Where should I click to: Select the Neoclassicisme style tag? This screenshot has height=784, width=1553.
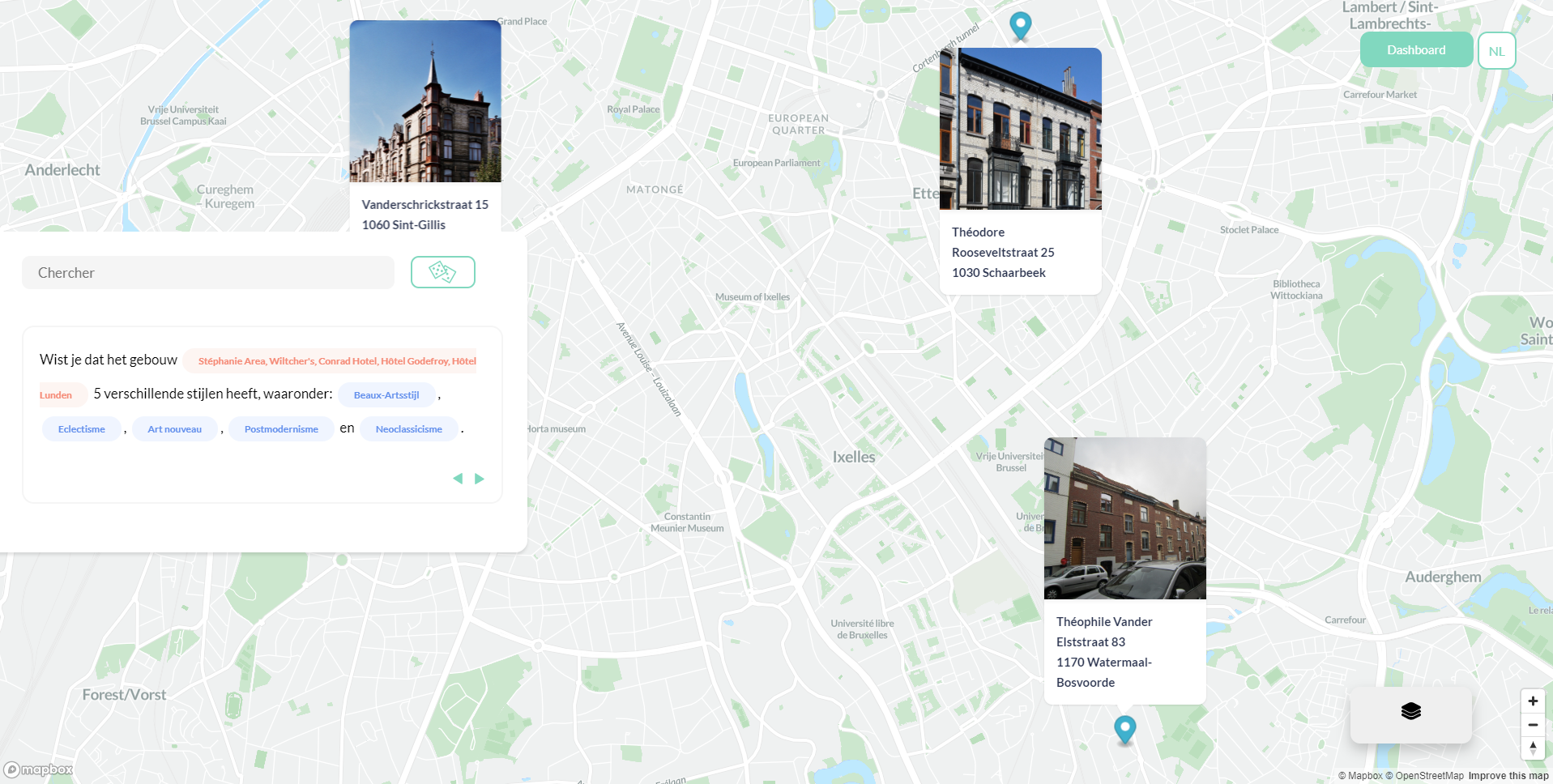coord(409,429)
